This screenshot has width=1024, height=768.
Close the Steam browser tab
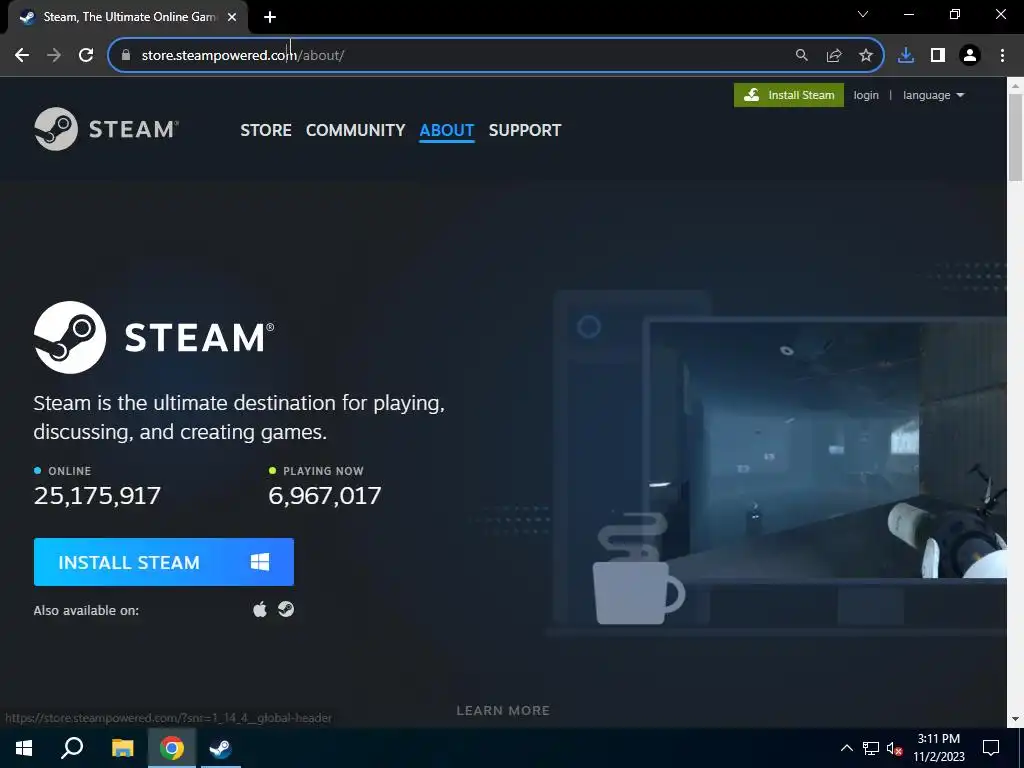pyautogui.click(x=232, y=18)
